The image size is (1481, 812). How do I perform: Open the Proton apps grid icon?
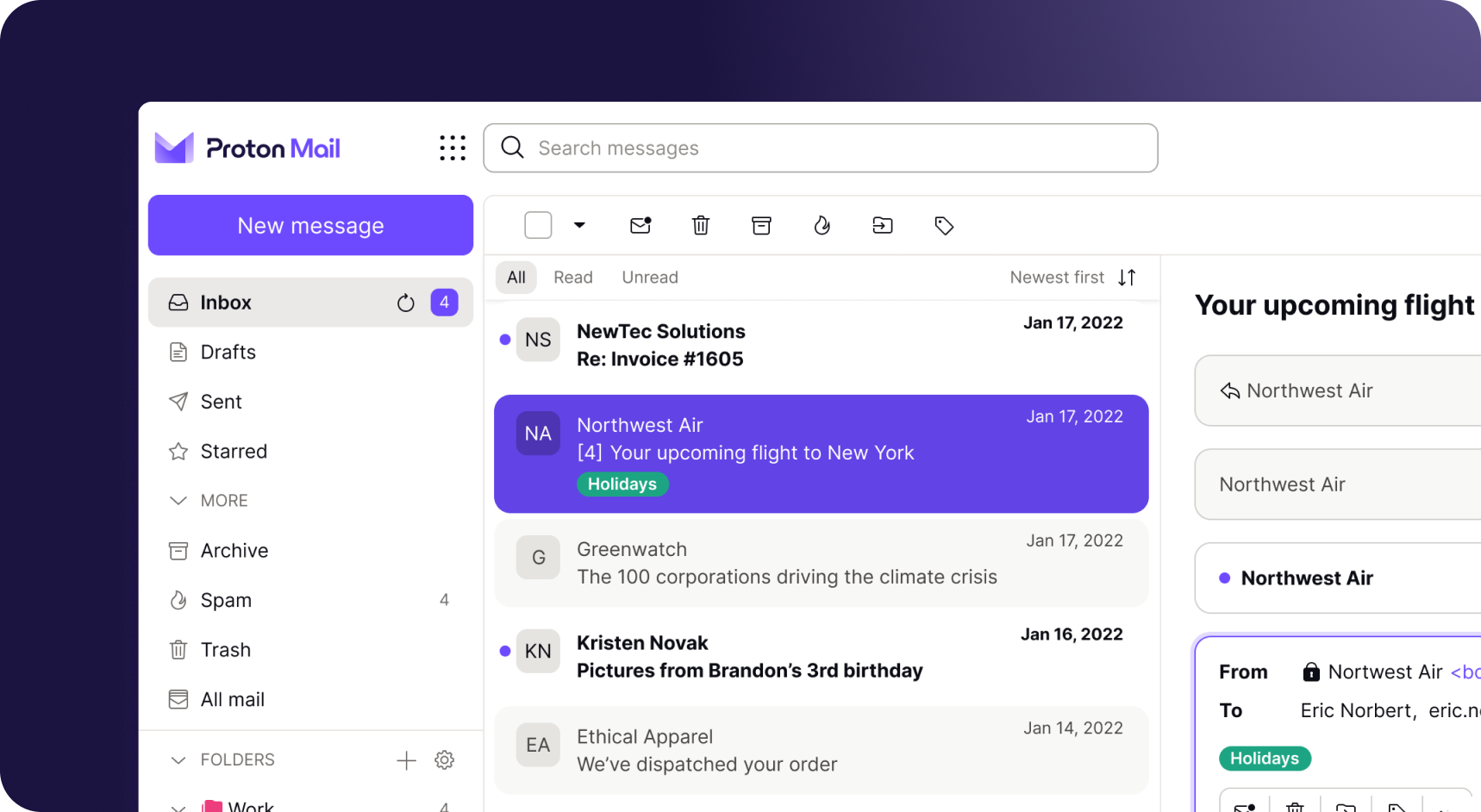pos(452,148)
